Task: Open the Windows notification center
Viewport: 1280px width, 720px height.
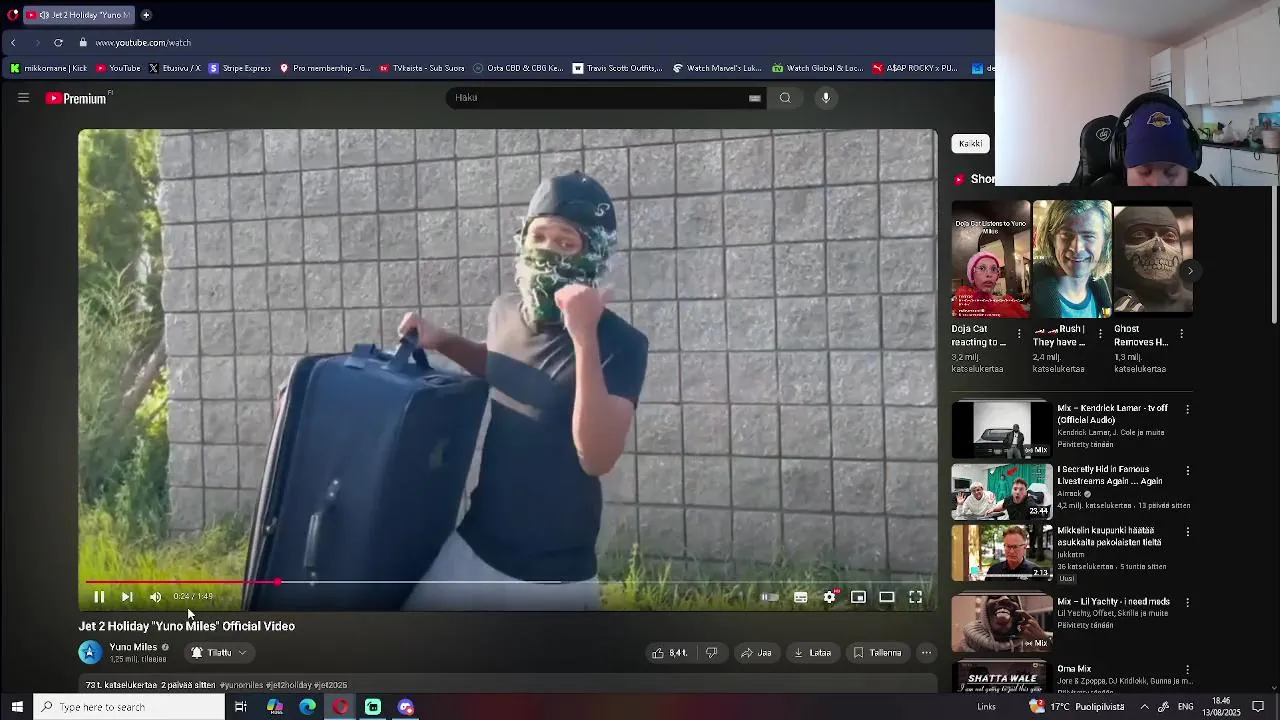Action: (1259, 707)
